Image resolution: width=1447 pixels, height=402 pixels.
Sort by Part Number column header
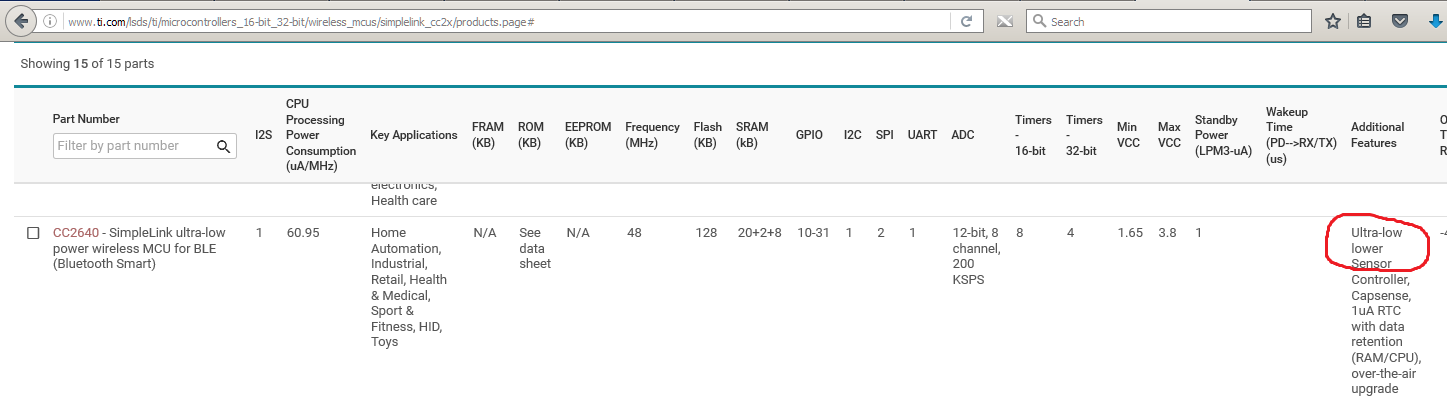pos(86,119)
